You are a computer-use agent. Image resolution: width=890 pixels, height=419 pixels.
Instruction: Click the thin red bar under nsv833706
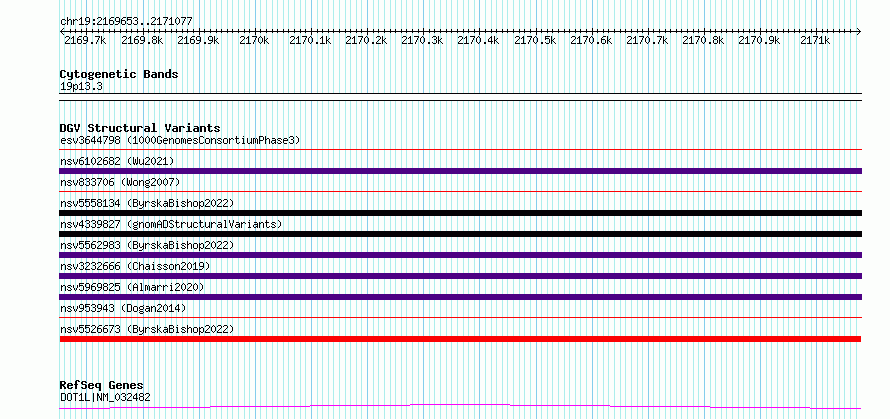pos(460,192)
